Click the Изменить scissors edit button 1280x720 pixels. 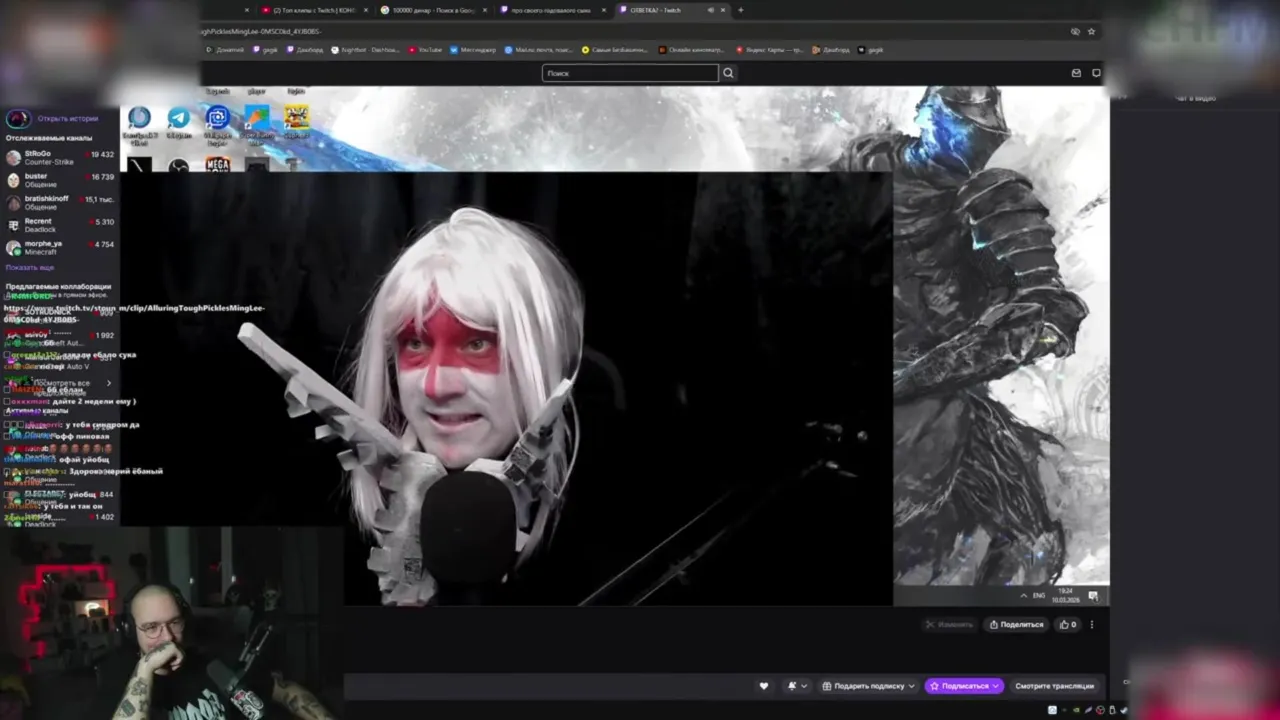[x=949, y=624]
